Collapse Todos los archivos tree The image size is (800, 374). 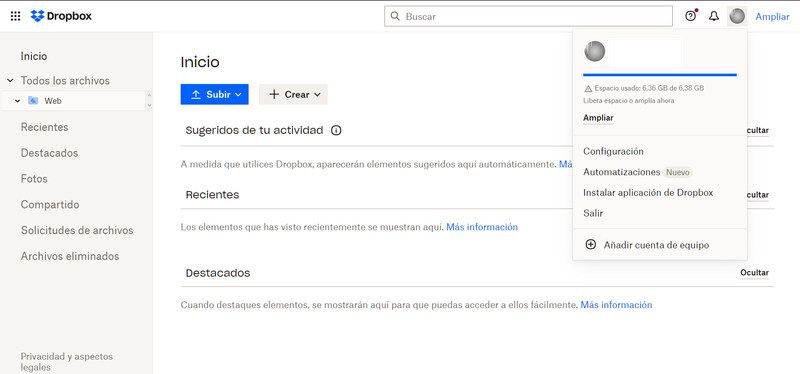[10, 81]
